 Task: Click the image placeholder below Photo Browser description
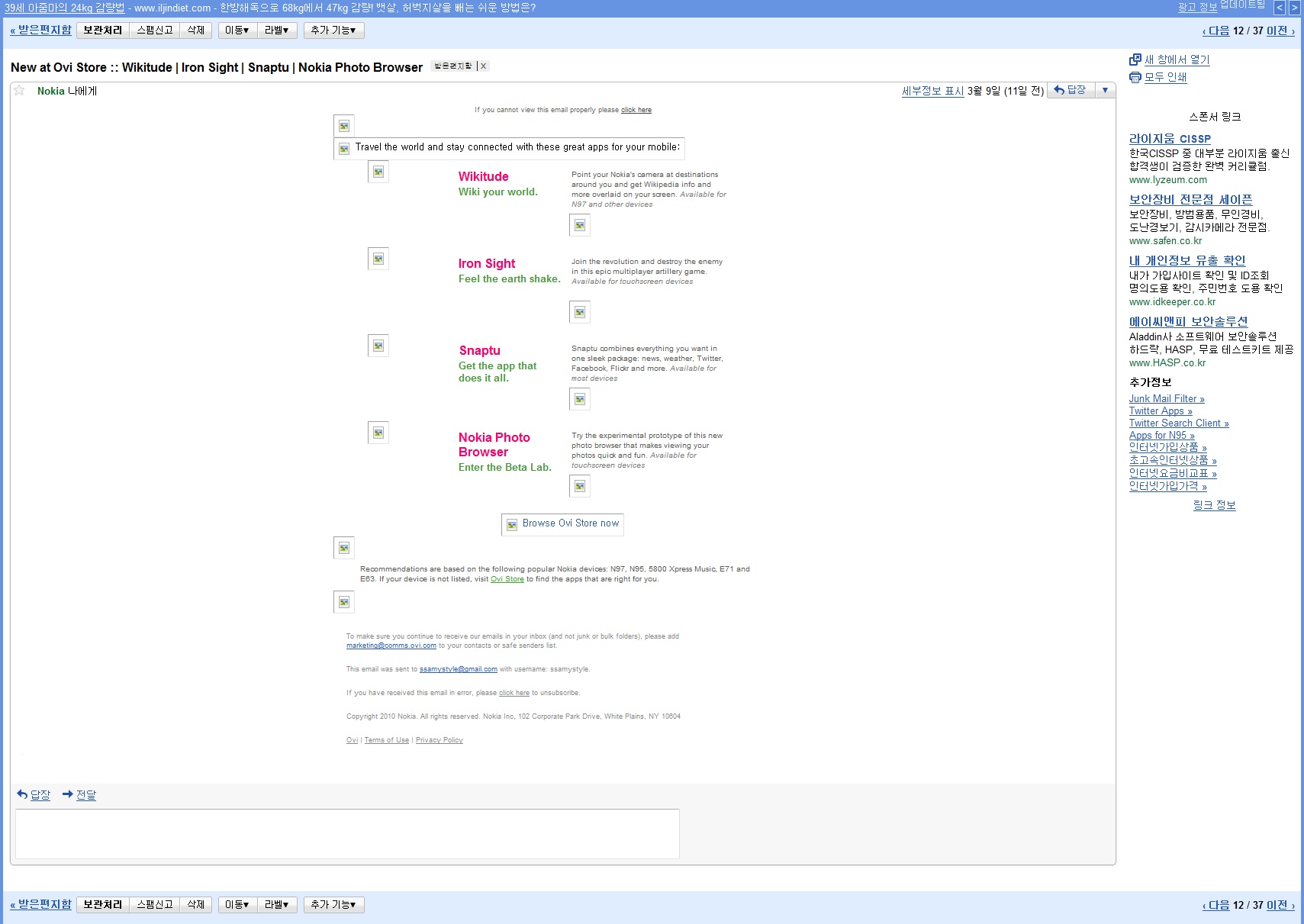580,486
